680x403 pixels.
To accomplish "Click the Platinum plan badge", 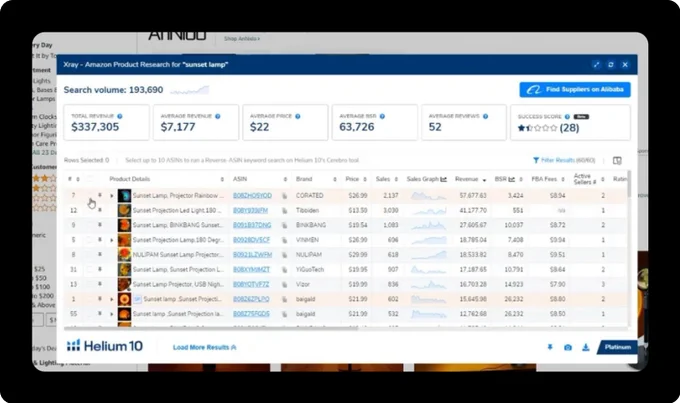I will [617, 347].
